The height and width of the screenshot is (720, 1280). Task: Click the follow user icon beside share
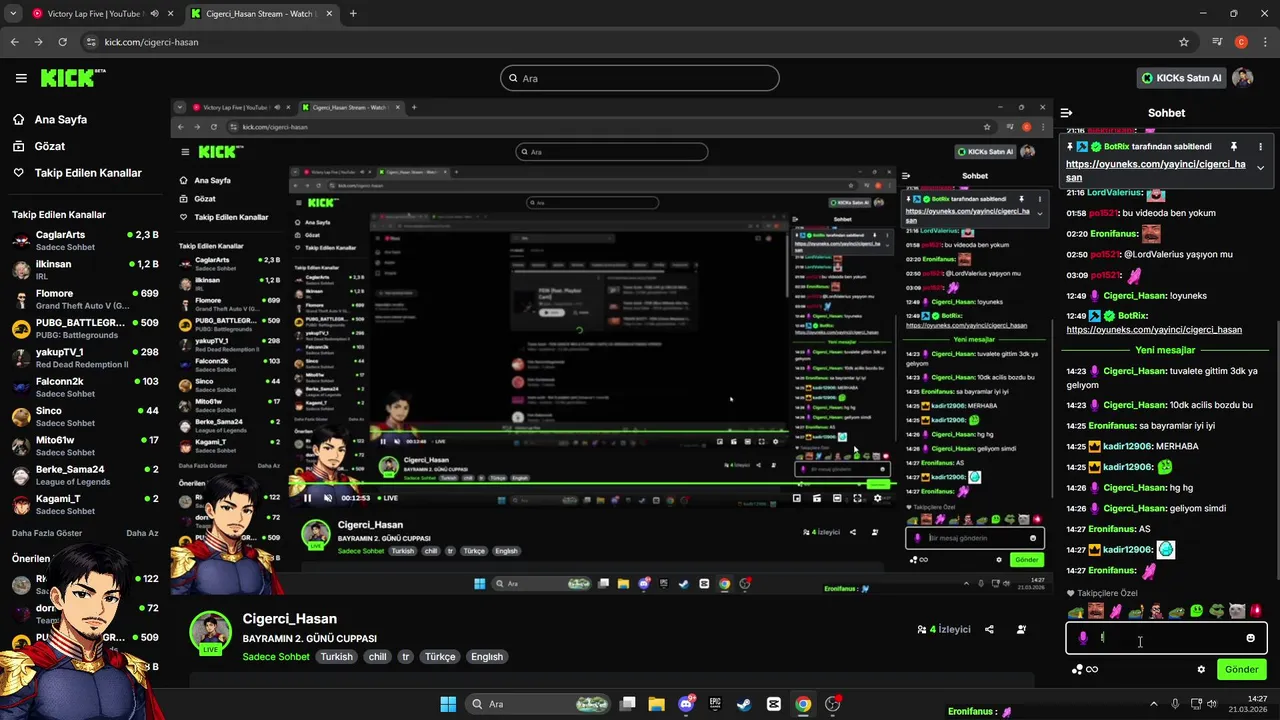click(x=1021, y=629)
